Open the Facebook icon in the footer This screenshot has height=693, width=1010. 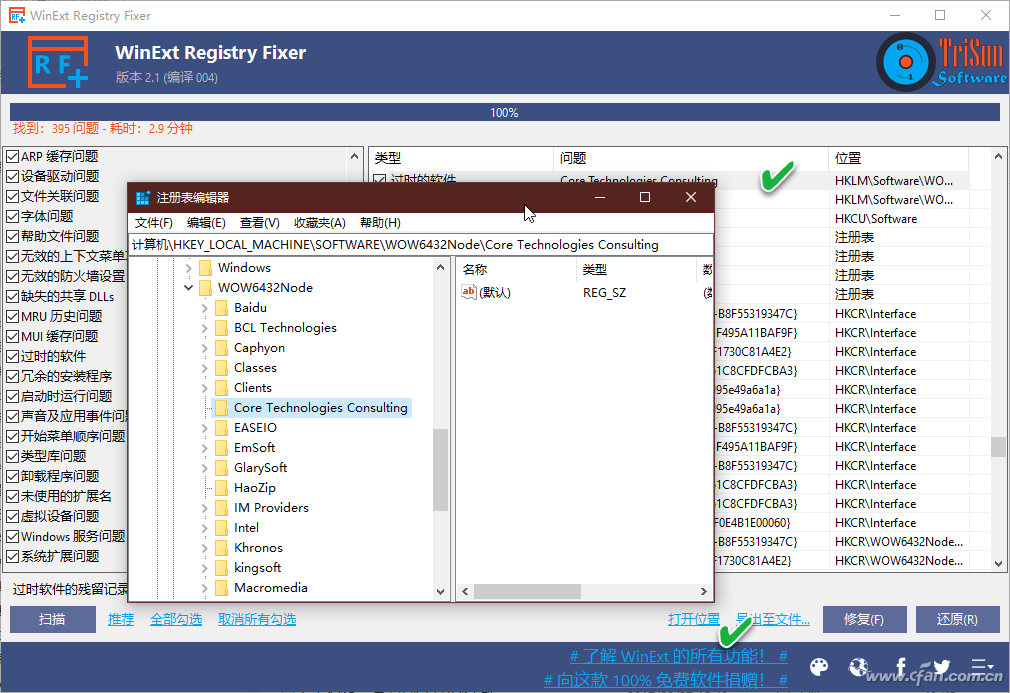899,666
